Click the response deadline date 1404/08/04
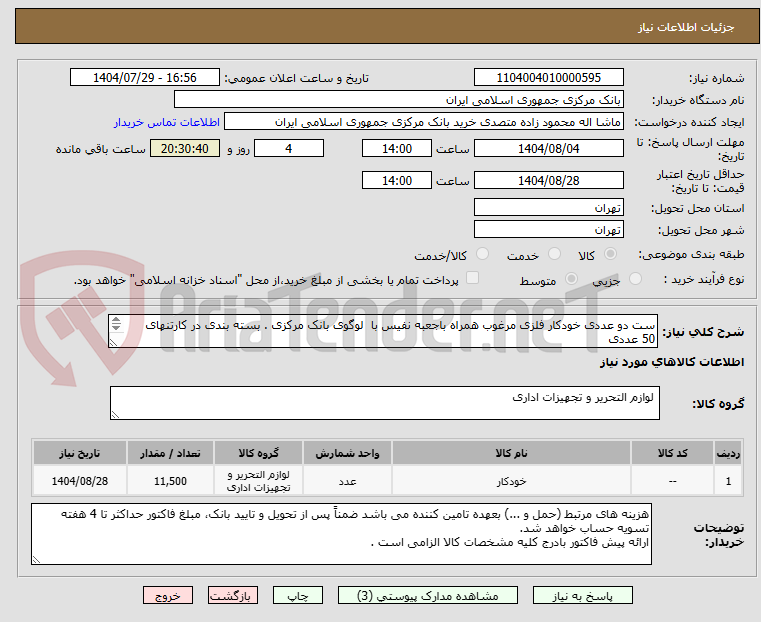761x622 pixels. pos(548,148)
